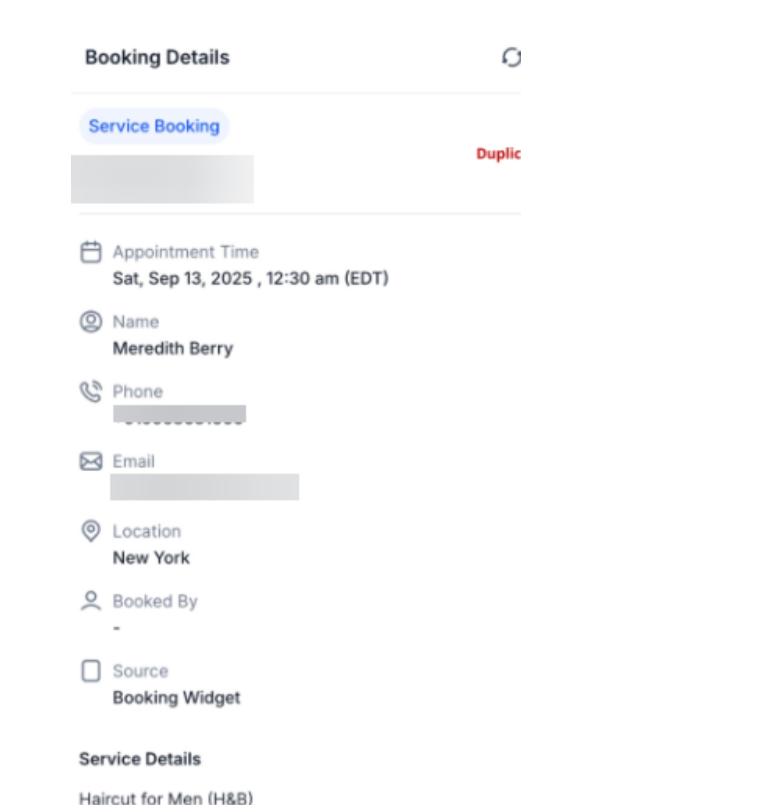Click the phone icon
777x807 pixels.
point(91,392)
